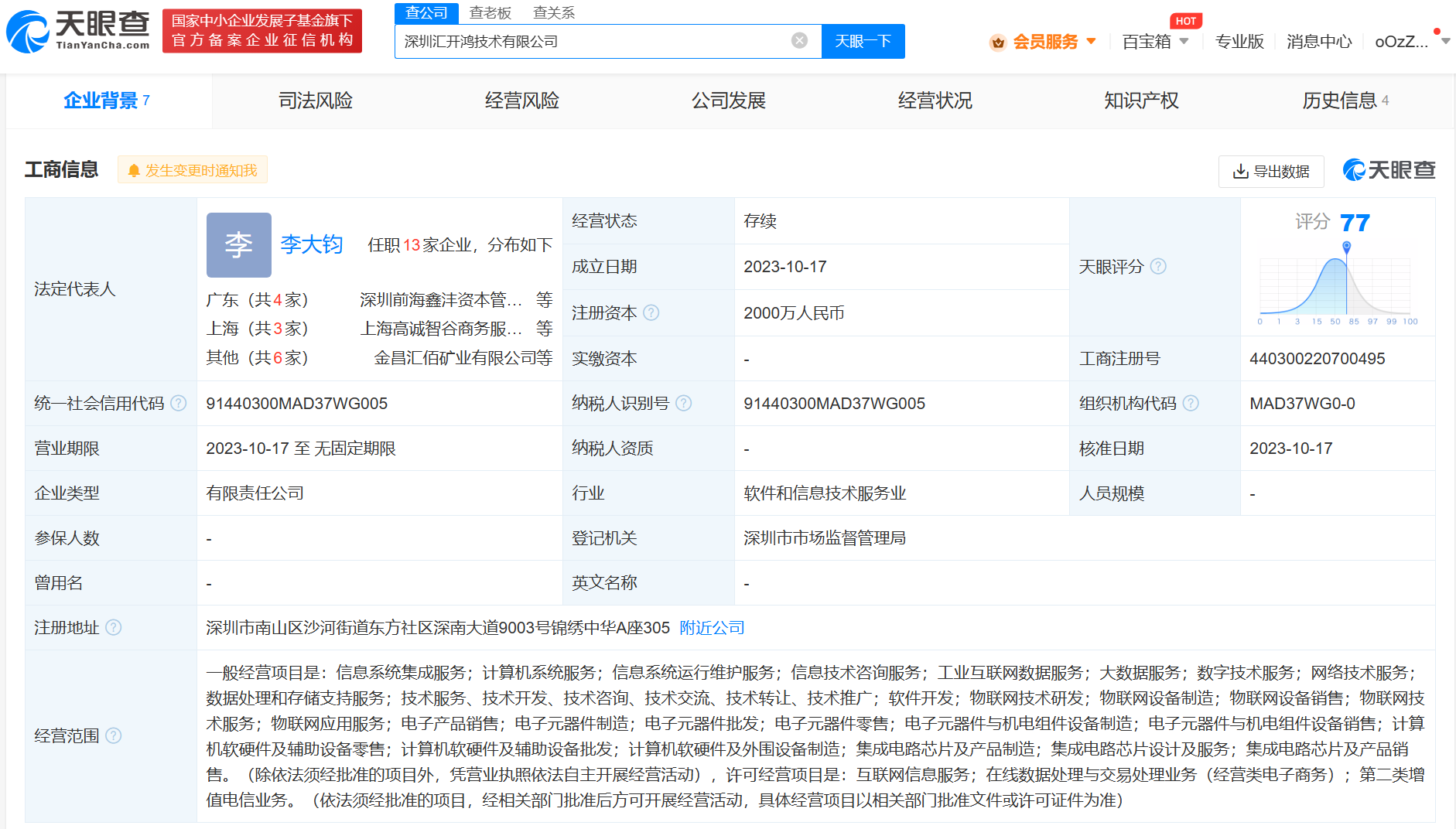Switch to the 司法风险 section tab
Viewport: 1456px width, 829px height.
coord(314,101)
